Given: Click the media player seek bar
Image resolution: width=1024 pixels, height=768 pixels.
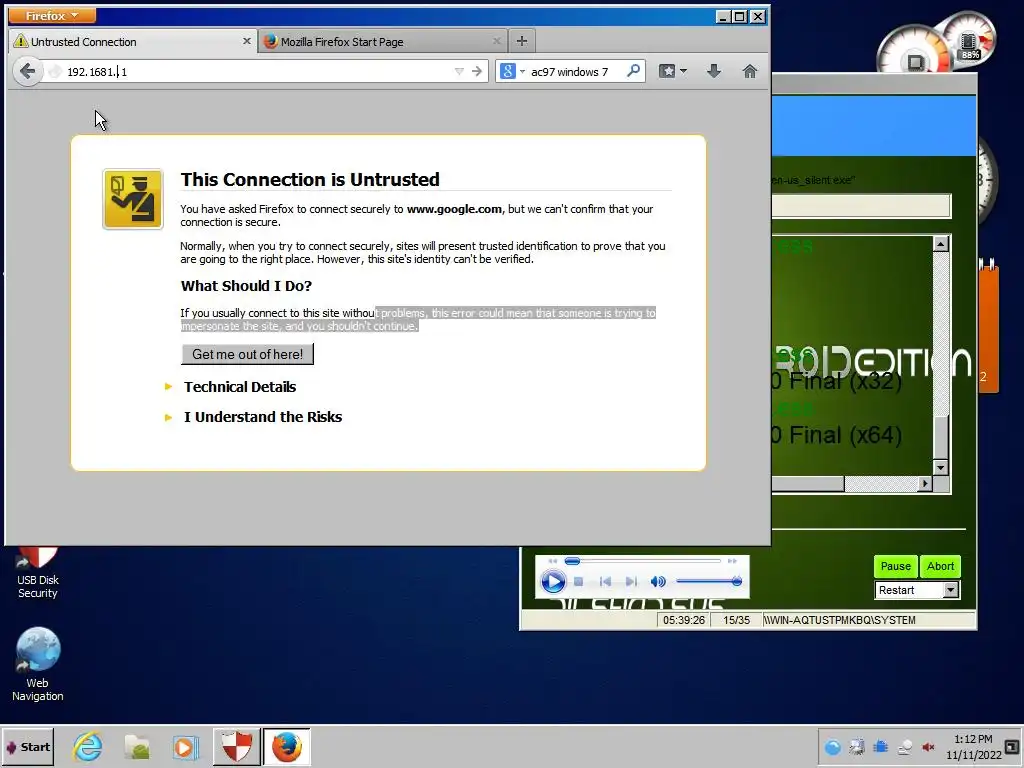Looking at the screenshot, I should 643,561.
